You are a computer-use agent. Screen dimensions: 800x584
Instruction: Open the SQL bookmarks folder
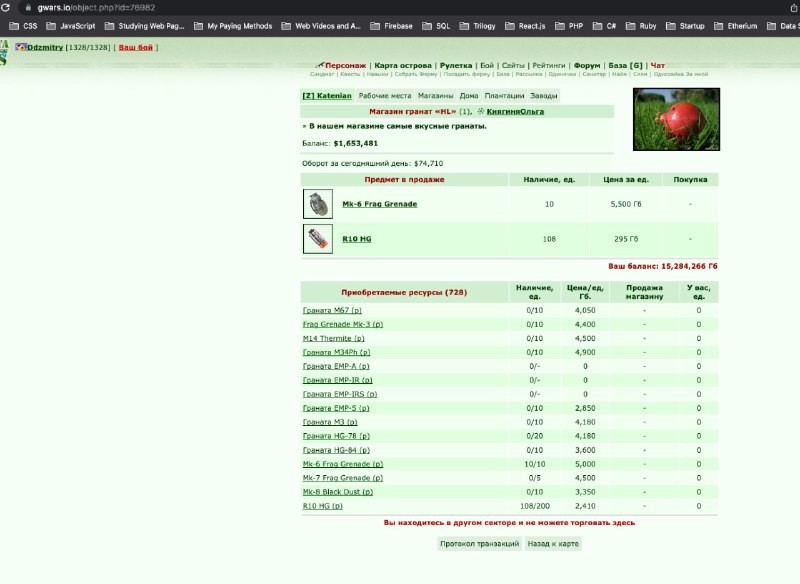tap(436, 26)
